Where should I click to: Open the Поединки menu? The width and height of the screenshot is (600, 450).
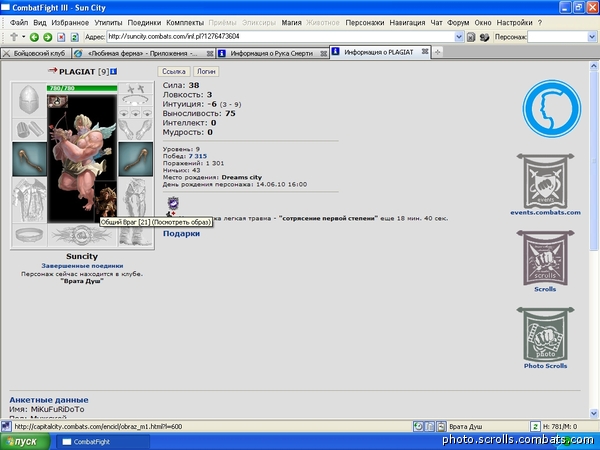tap(144, 23)
